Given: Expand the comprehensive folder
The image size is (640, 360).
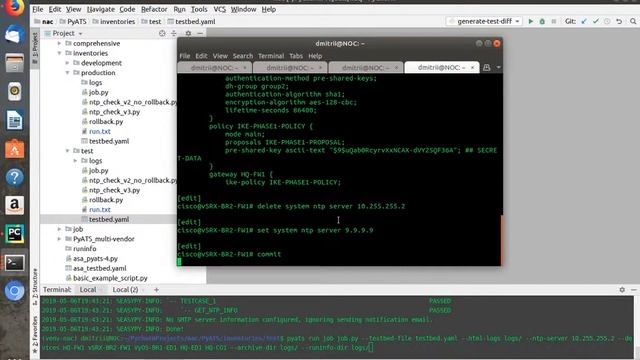Looking at the screenshot, I should coord(60,43).
